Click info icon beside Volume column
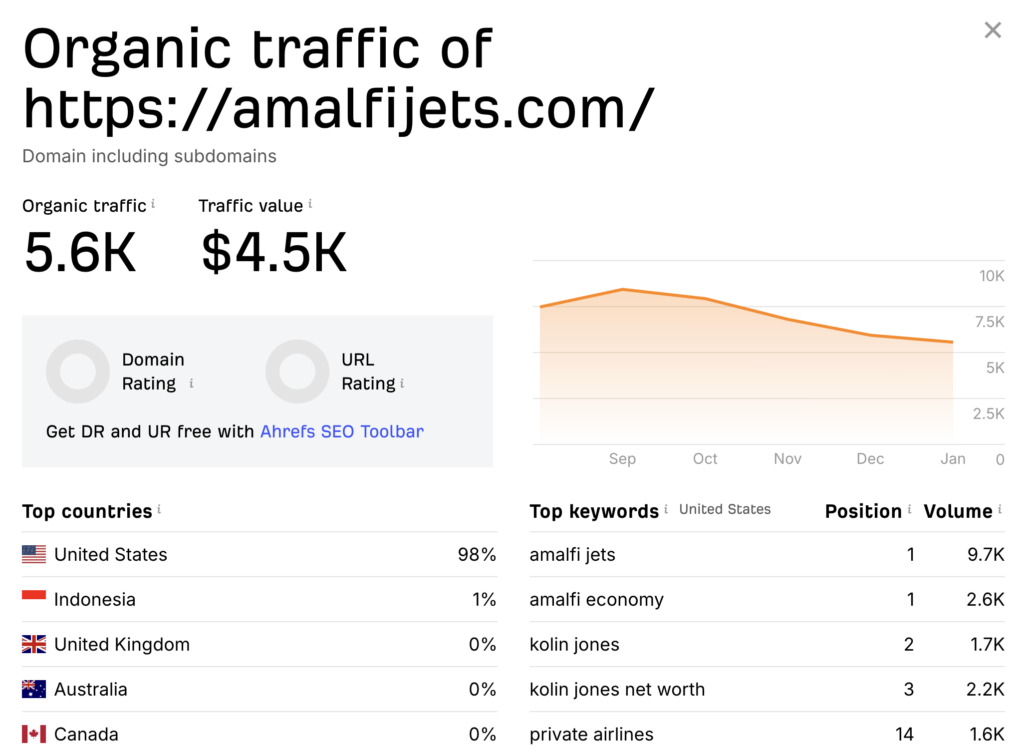 coord(1000,509)
